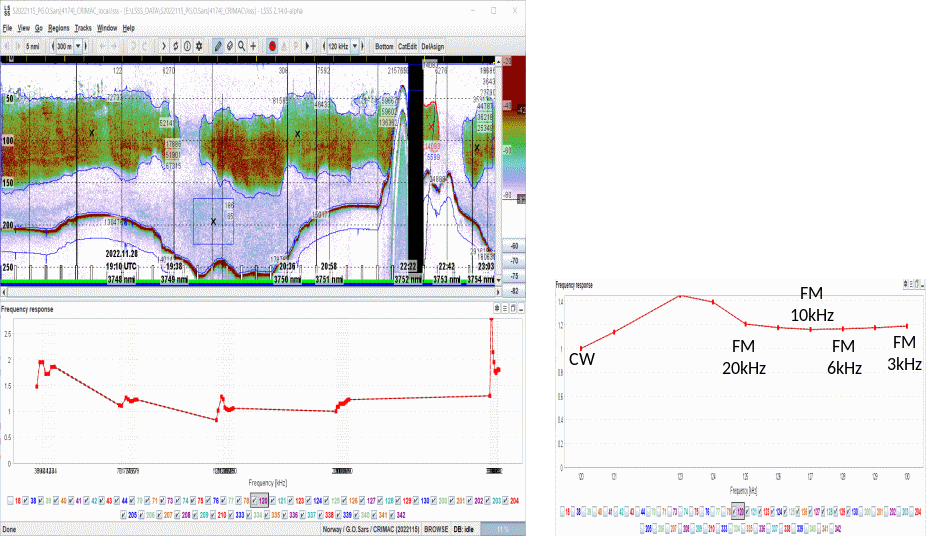Toggle checkbox for category 204
The width and height of the screenshot is (933, 536).
[x=506, y=501]
